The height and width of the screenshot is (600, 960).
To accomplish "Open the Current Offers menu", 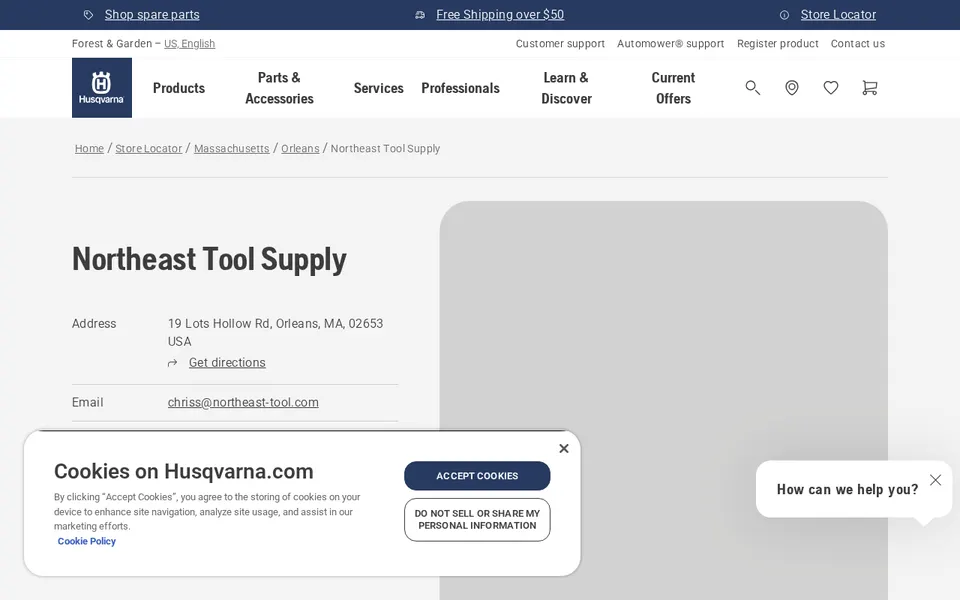I will tap(673, 88).
